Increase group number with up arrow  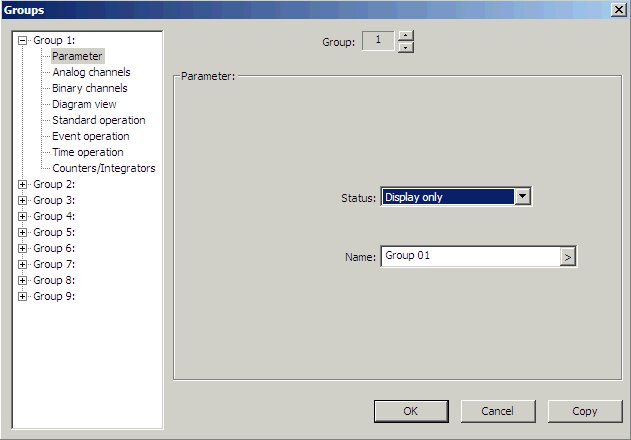(405, 36)
